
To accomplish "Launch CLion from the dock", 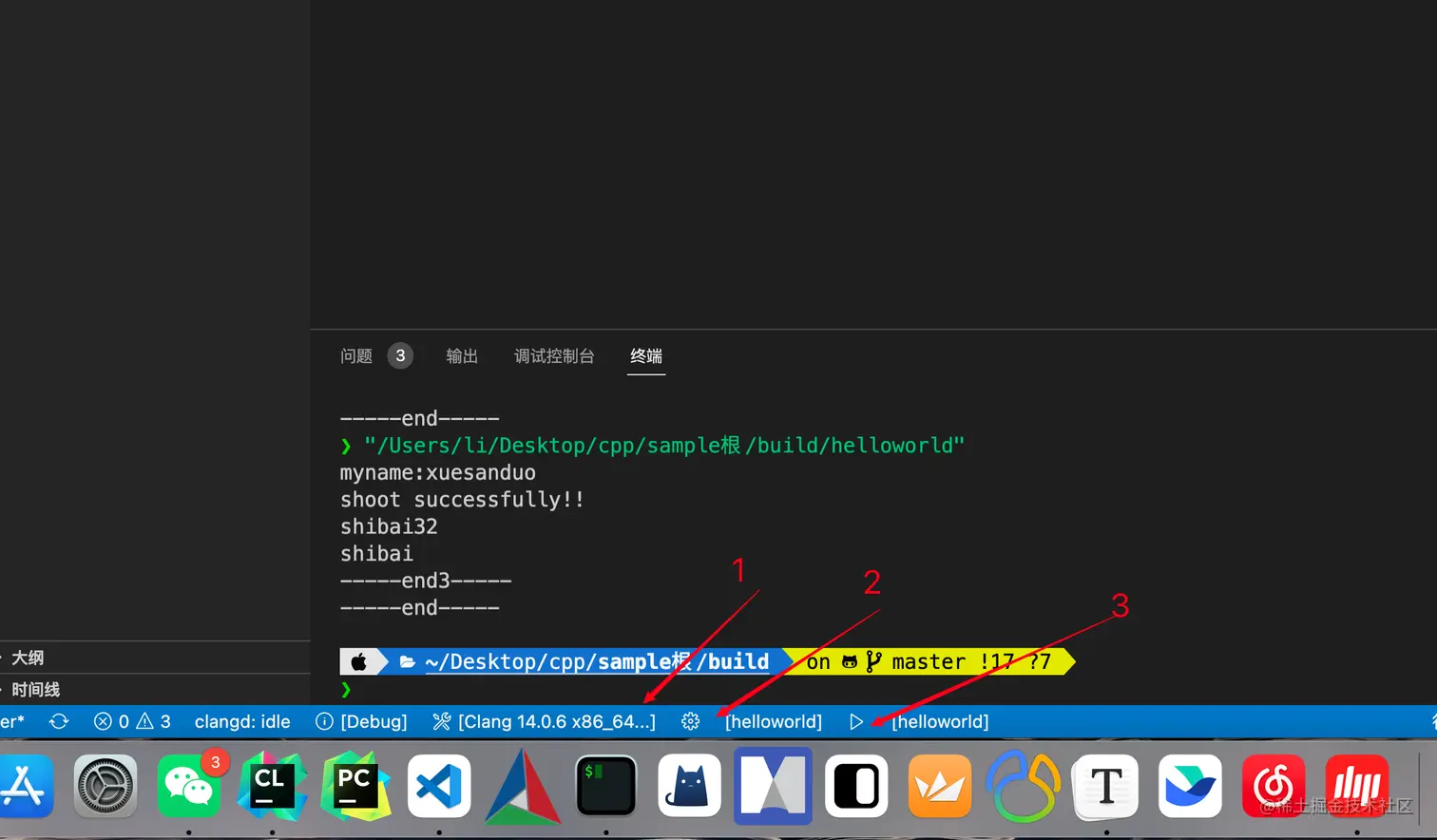I will pos(272,786).
